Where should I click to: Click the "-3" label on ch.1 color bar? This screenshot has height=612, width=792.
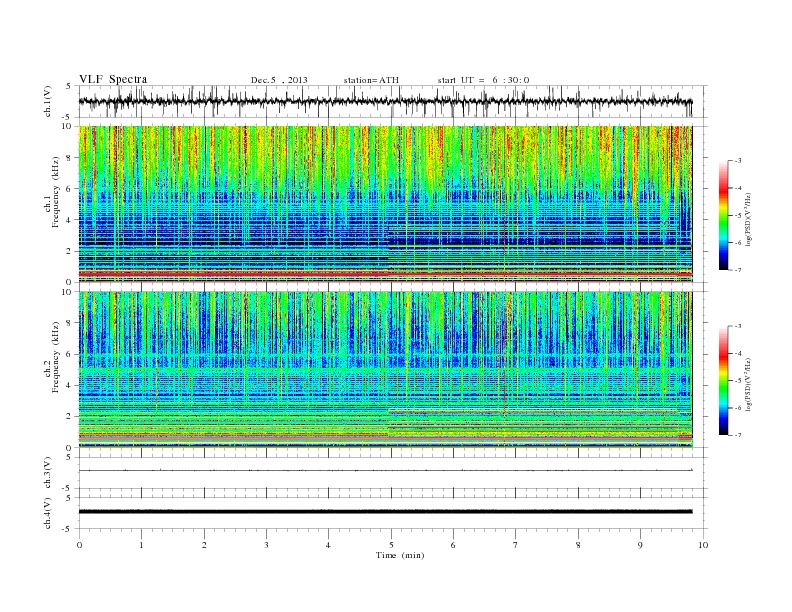pos(738,161)
